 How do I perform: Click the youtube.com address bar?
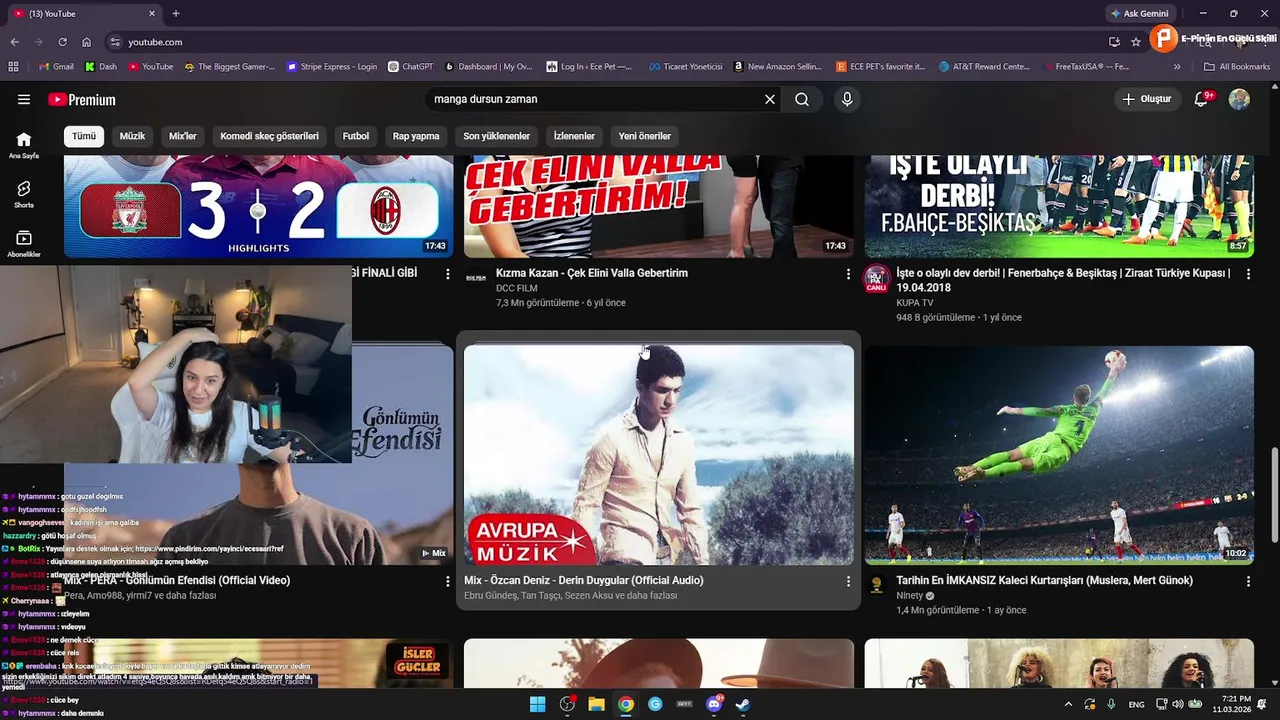[x=600, y=42]
